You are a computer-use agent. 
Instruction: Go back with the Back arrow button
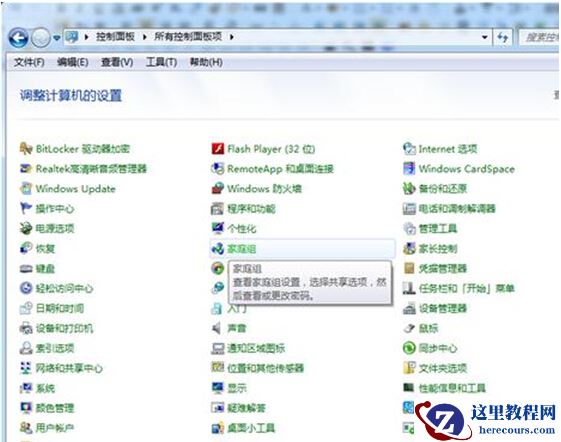(x=18, y=37)
